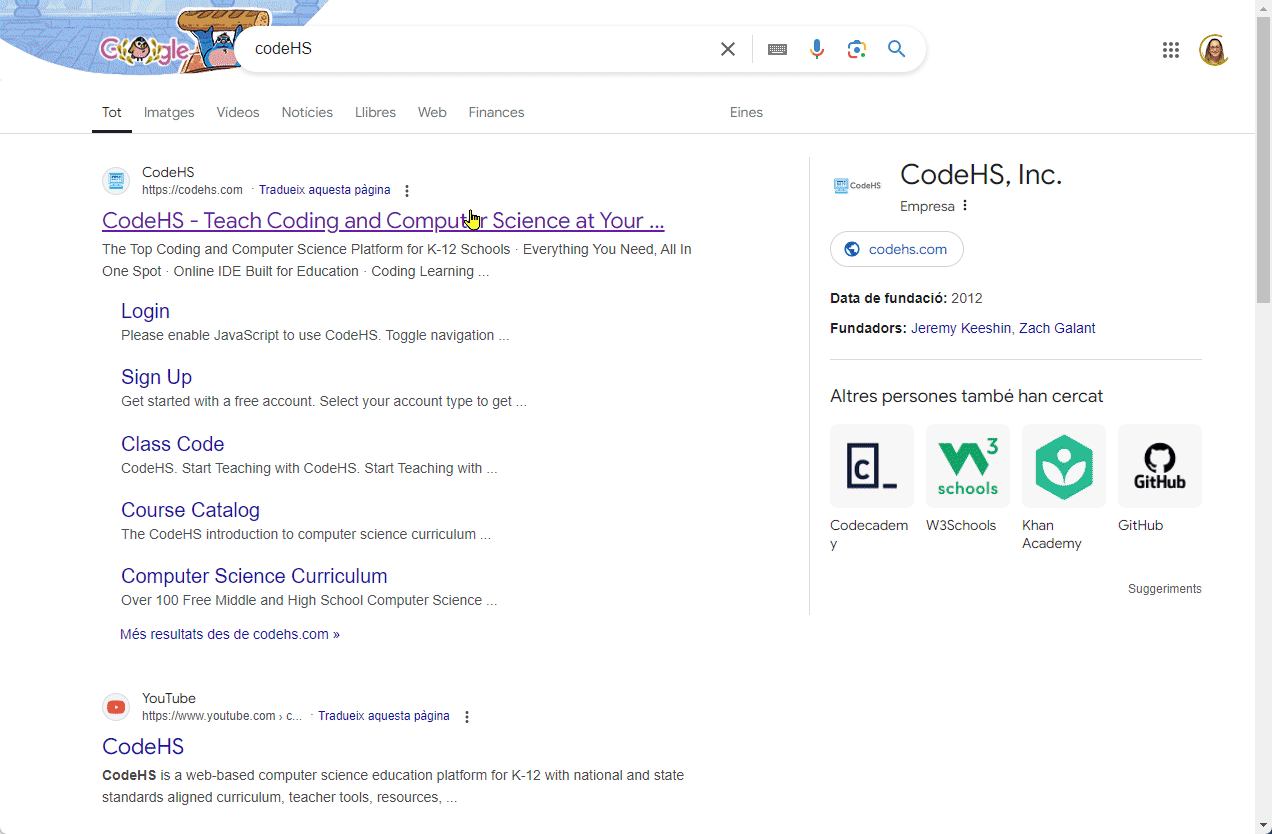Open Google Lens image search icon

click(x=856, y=49)
